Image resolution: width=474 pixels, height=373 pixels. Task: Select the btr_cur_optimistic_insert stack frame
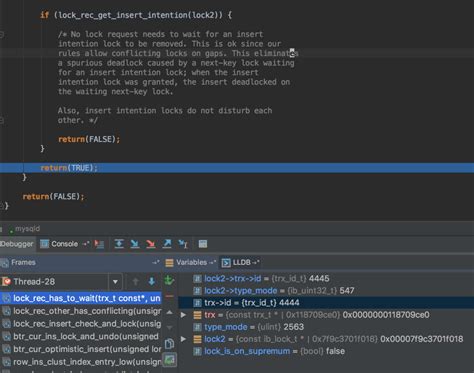pos(81,349)
